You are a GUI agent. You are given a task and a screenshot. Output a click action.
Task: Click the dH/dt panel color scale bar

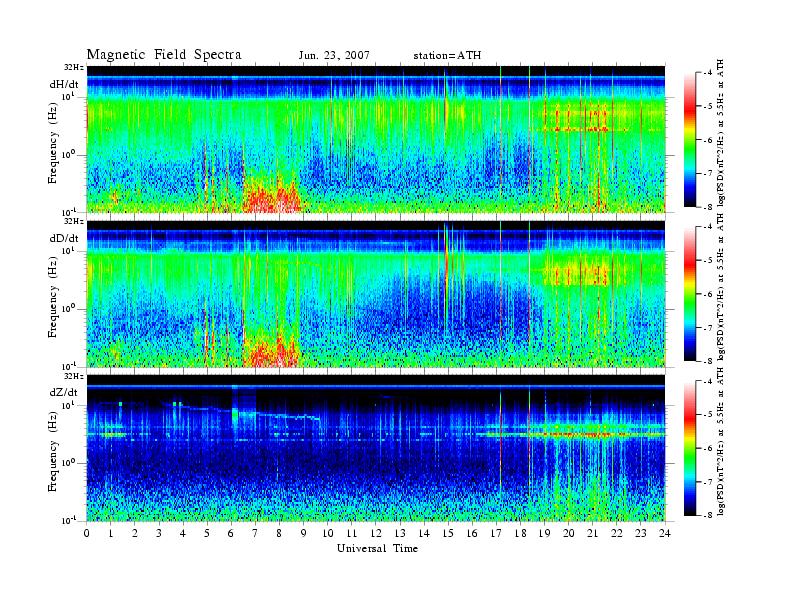click(x=689, y=140)
